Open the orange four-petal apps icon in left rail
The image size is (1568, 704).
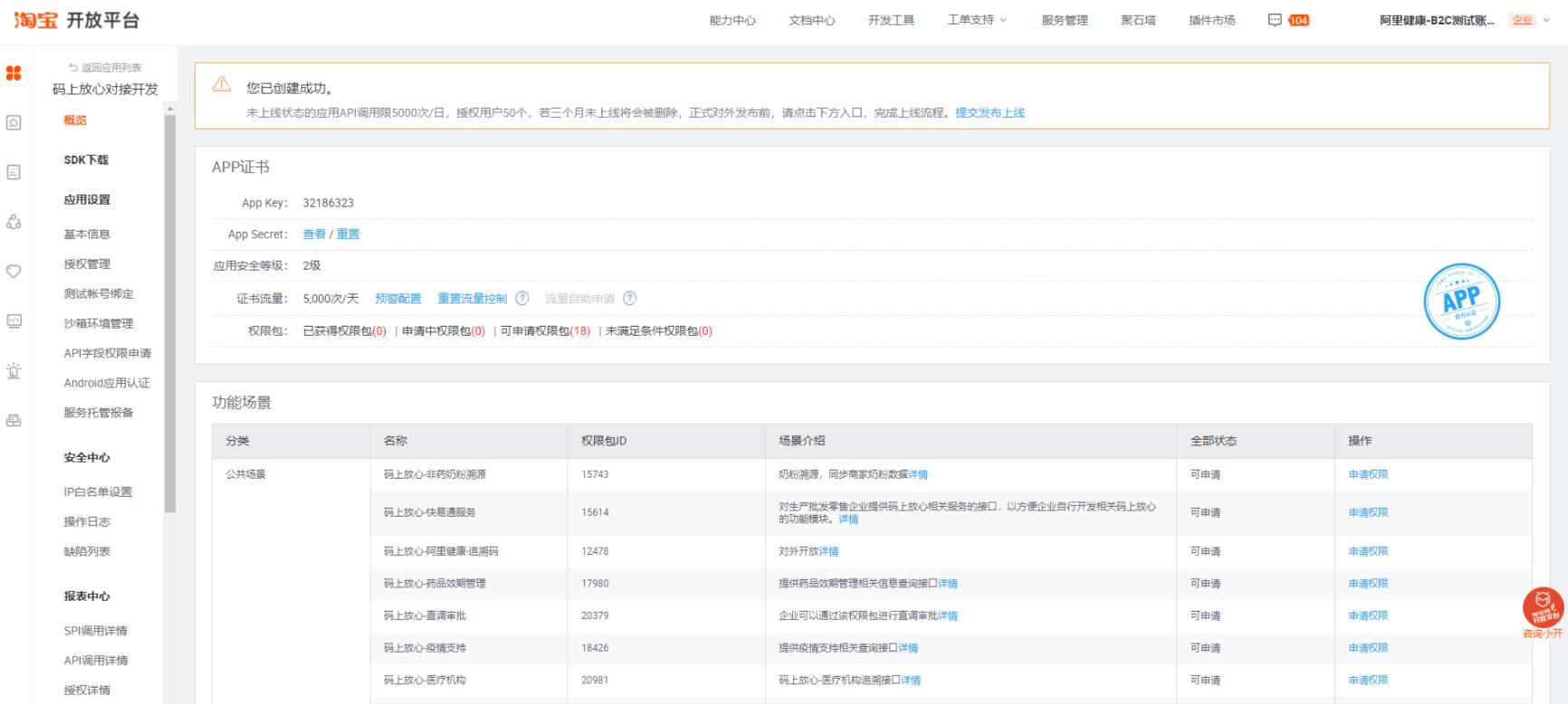point(14,73)
